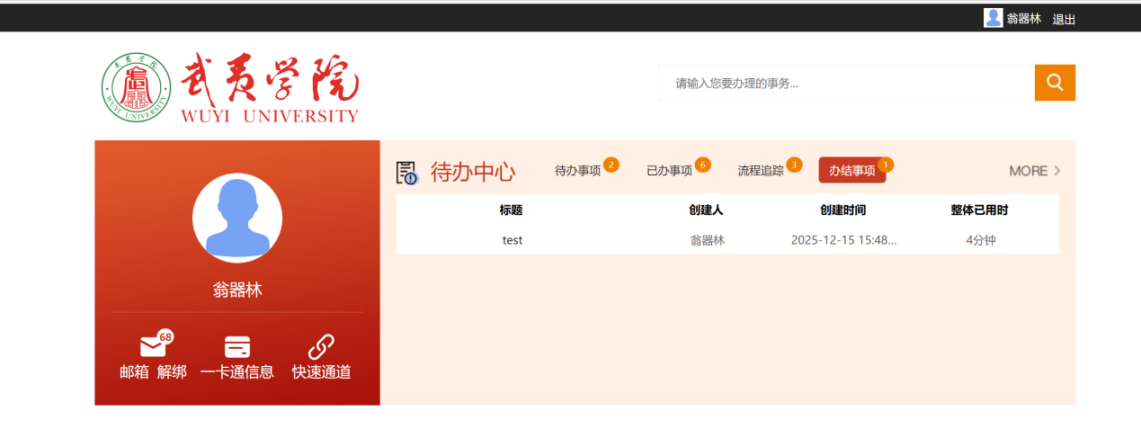Expand MORE with the chevron arrow
The height and width of the screenshot is (429, 1141).
1035,171
